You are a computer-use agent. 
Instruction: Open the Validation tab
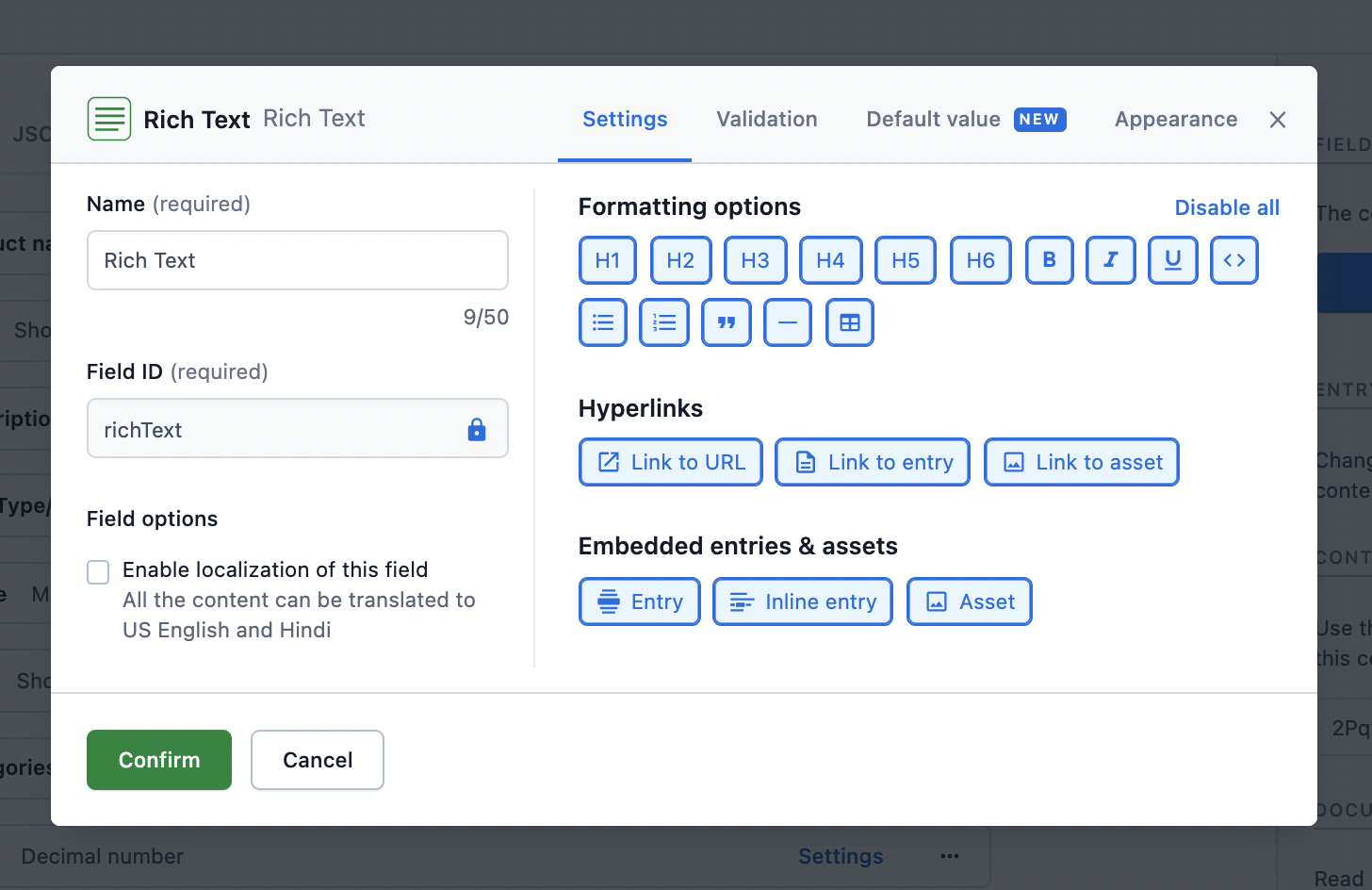tap(766, 119)
